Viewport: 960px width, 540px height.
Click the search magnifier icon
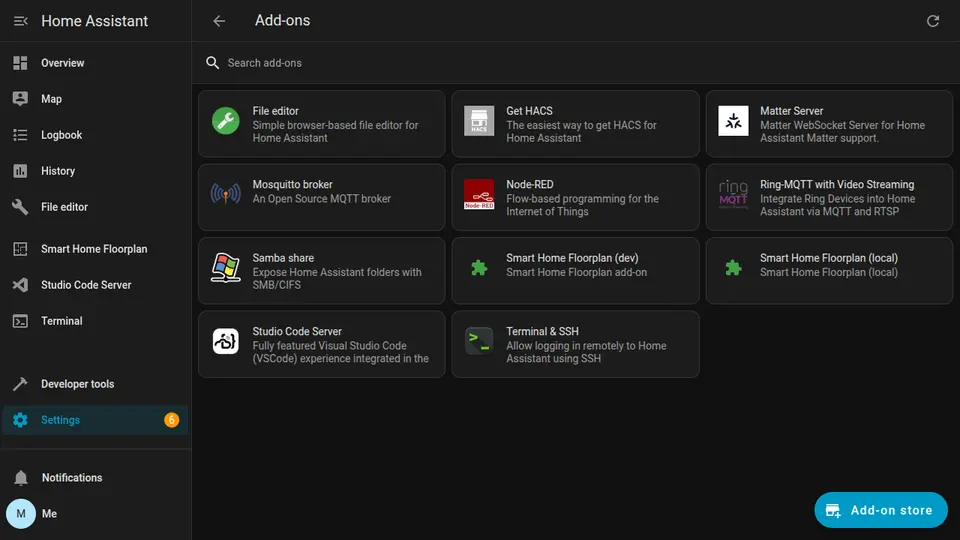point(212,62)
